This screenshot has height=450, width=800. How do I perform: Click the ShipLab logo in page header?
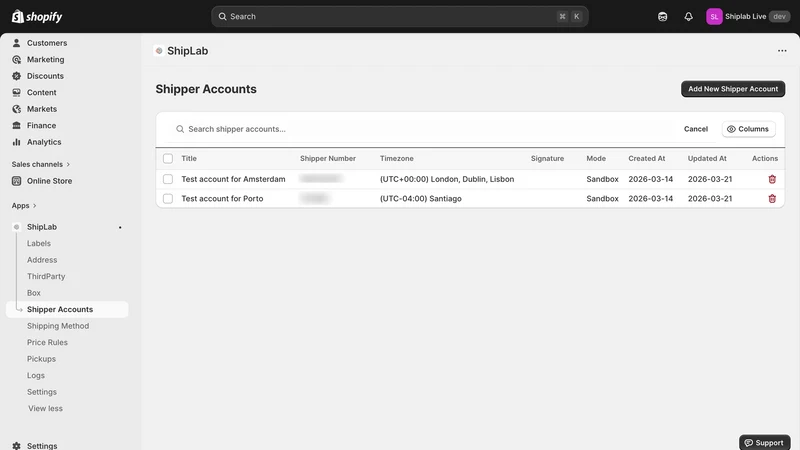pos(159,51)
